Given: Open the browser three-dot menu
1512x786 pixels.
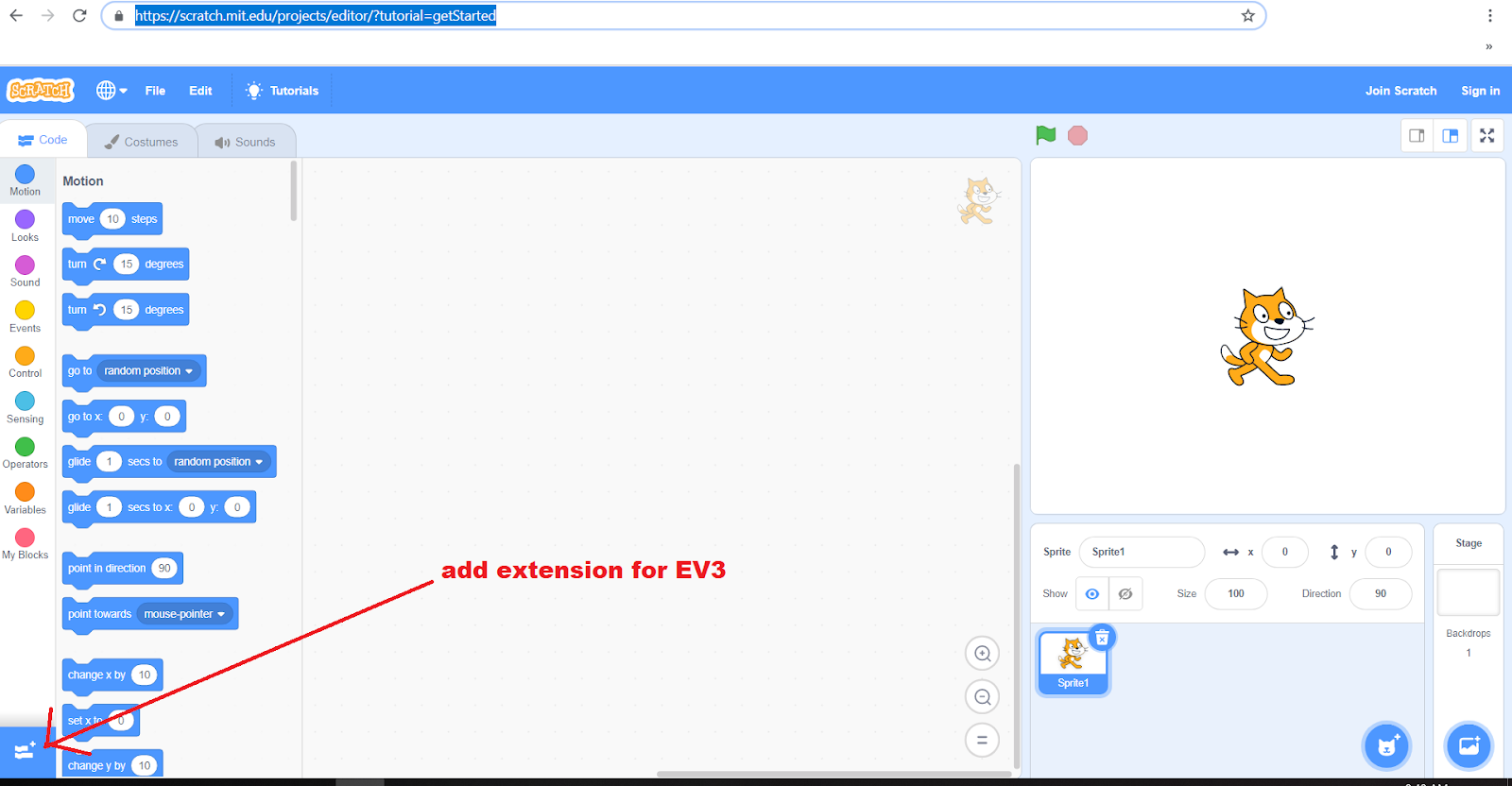Looking at the screenshot, I should pos(1489,15).
